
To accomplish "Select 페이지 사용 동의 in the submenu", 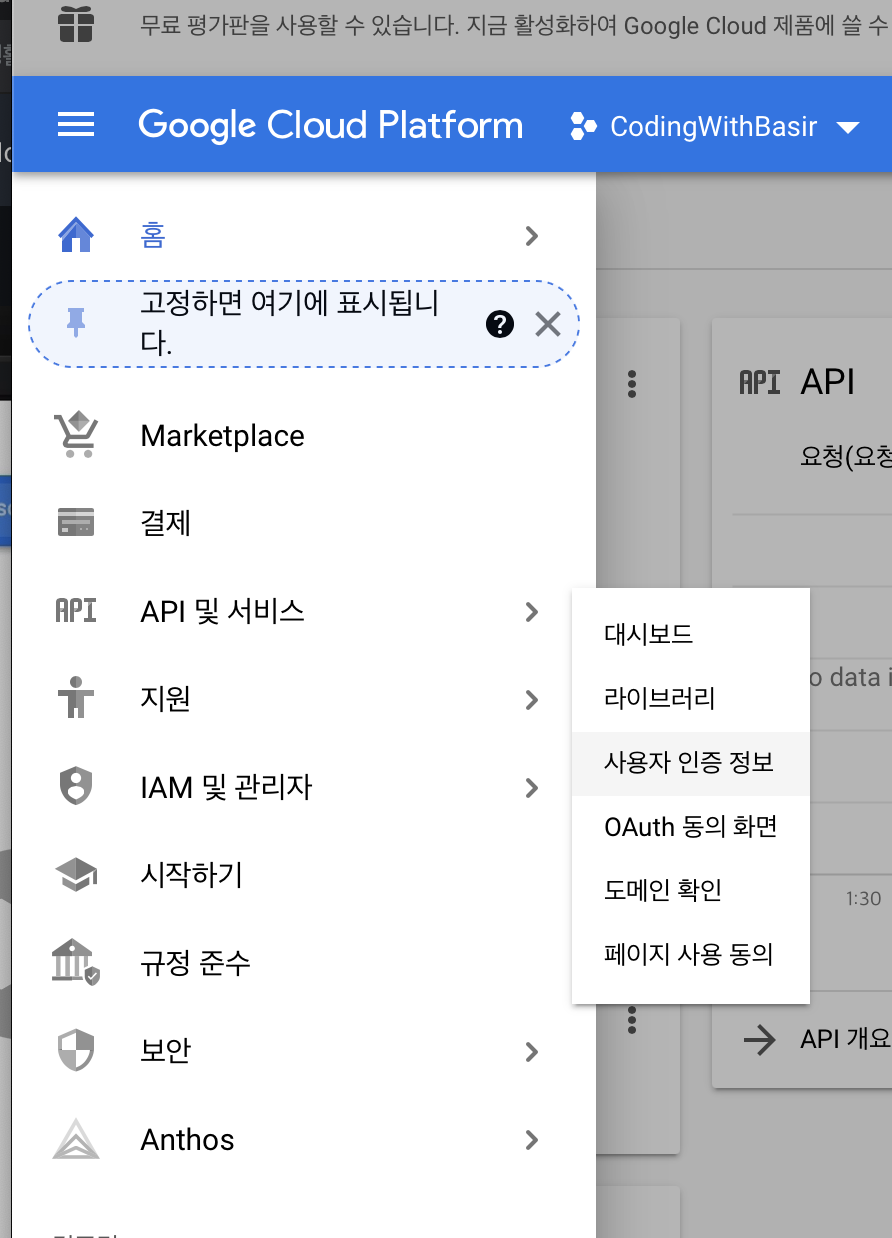I will [690, 954].
